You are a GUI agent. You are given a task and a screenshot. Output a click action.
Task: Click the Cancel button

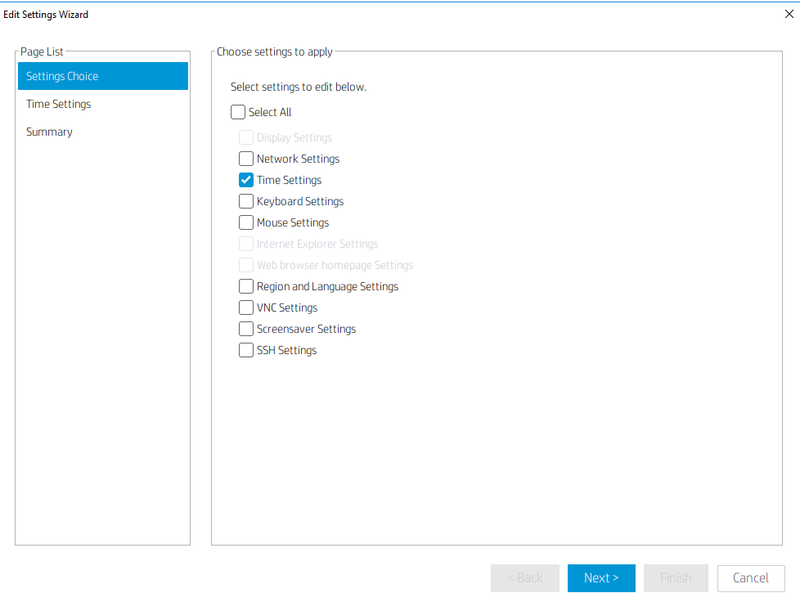(751, 578)
